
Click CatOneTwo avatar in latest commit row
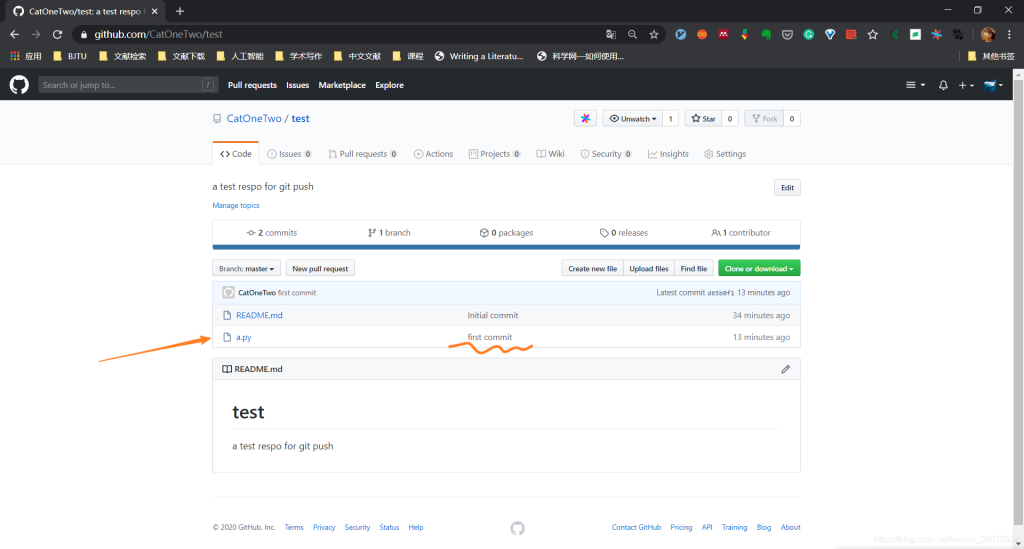pyautogui.click(x=228, y=292)
